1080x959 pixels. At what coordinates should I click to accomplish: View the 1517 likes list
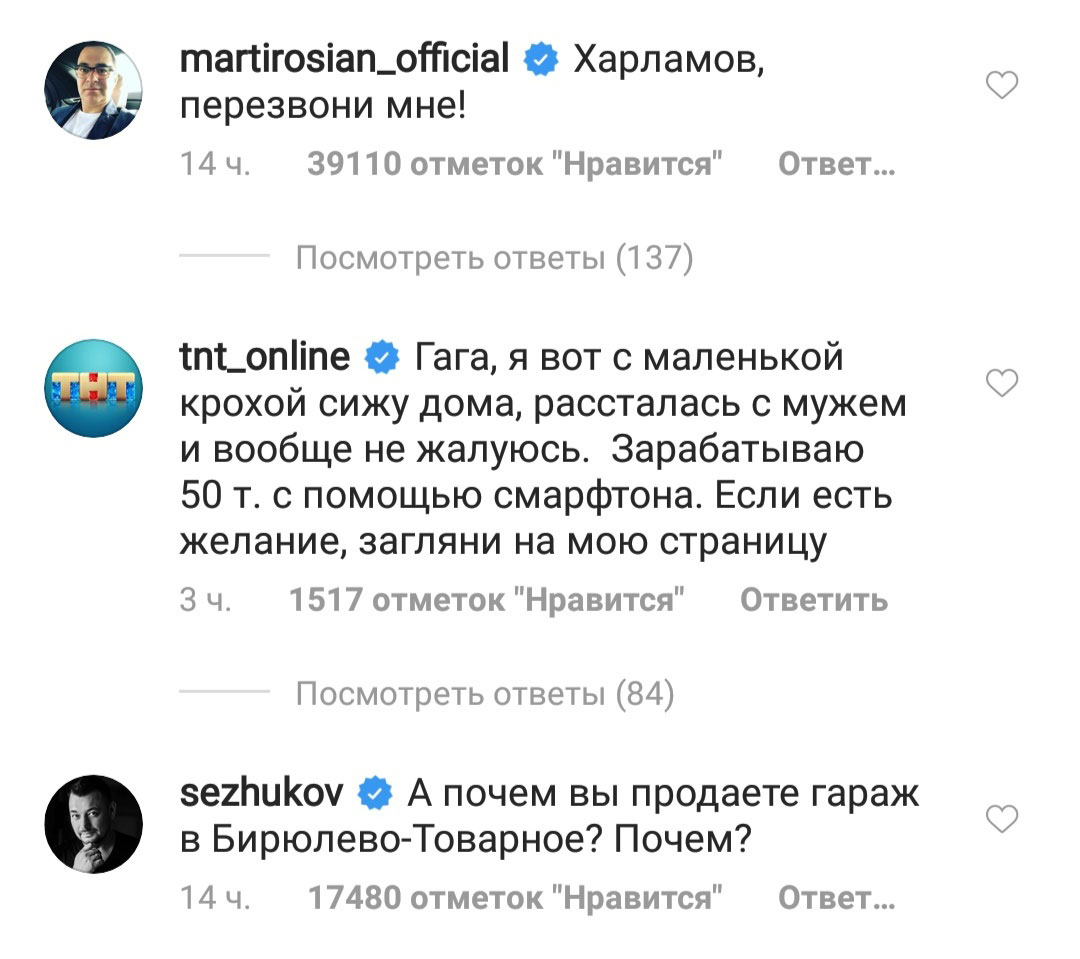486,600
